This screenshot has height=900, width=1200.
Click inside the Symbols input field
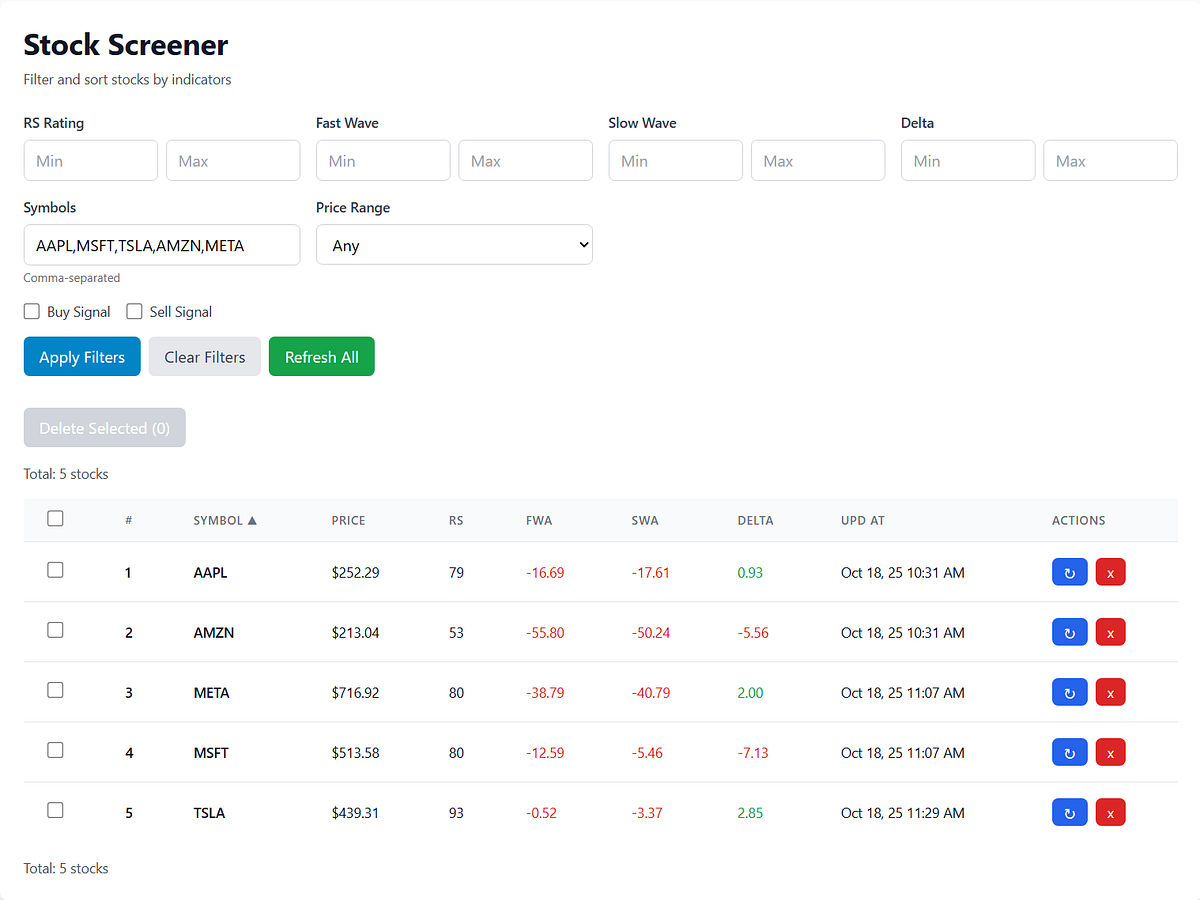click(161, 244)
